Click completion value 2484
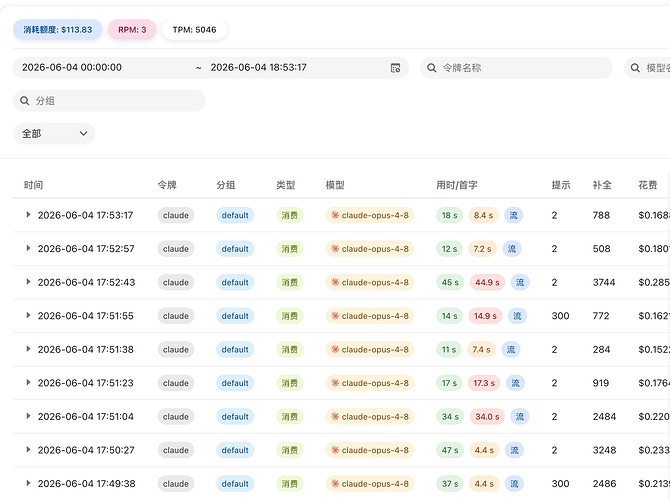The height and width of the screenshot is (500, 670). (604, 417)
